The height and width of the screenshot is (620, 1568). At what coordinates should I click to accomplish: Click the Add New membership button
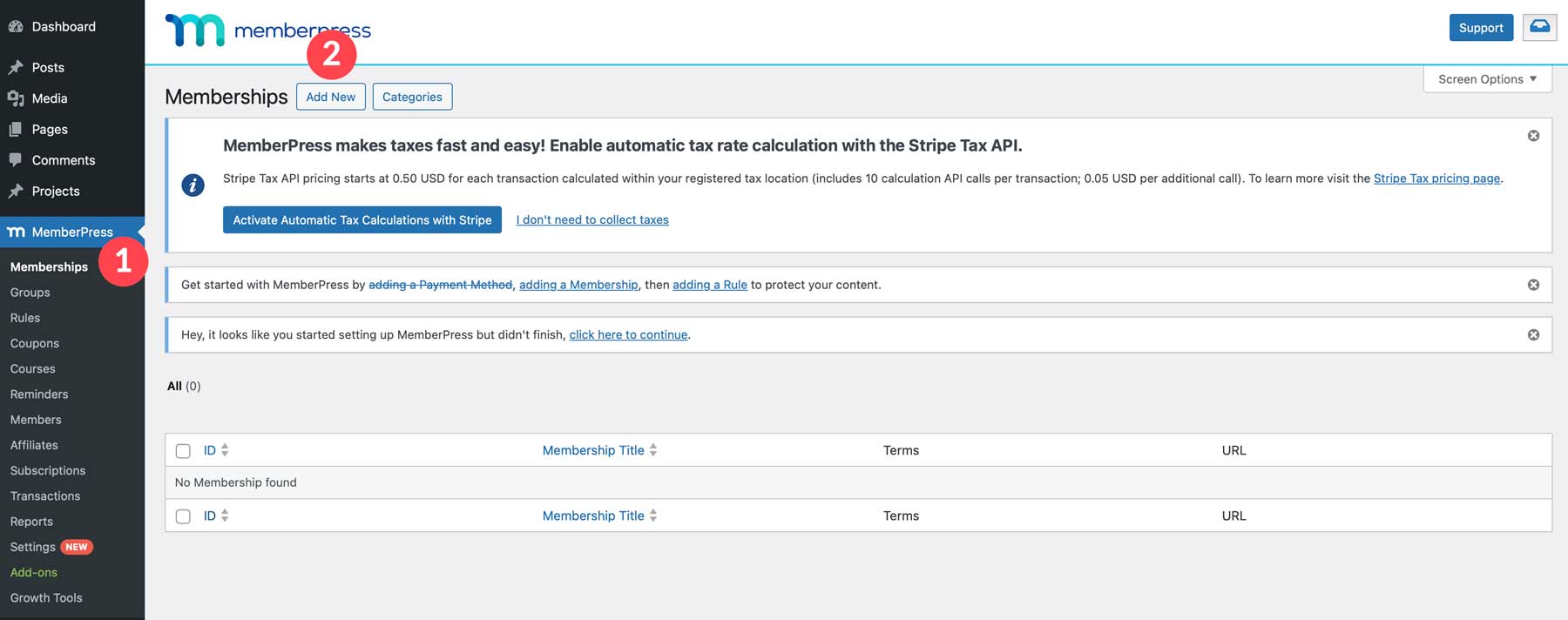(x=330, y=97)
